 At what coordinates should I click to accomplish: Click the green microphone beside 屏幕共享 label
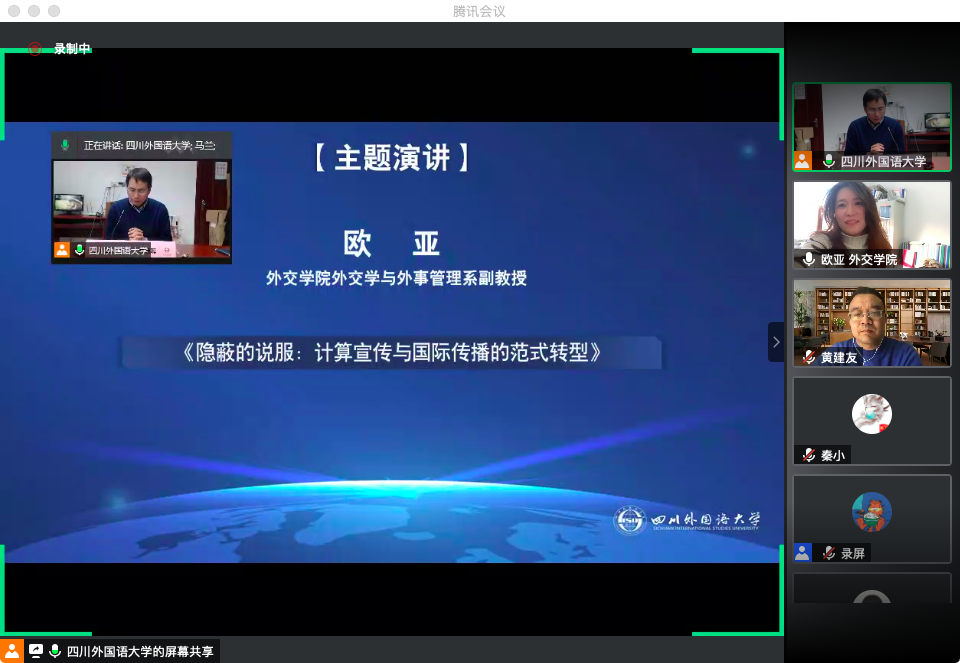55,651
